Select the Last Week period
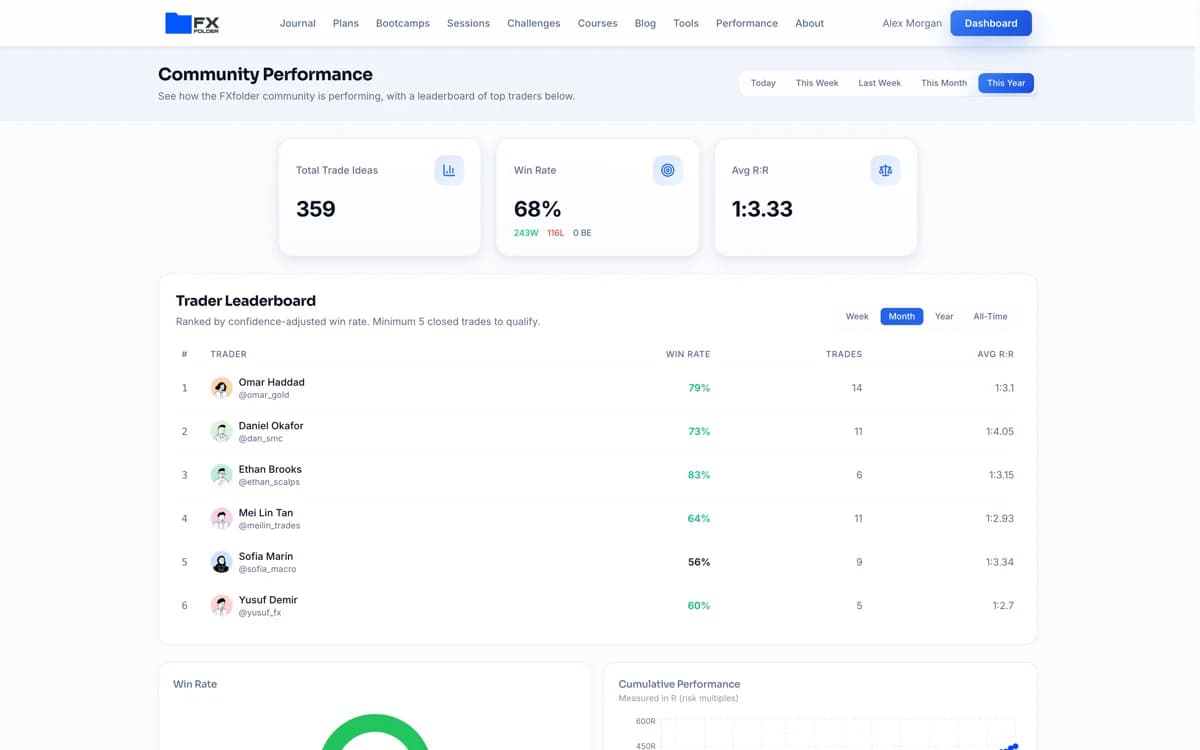The width and height of the screenshot is (1200, 750). coord(880,83)
